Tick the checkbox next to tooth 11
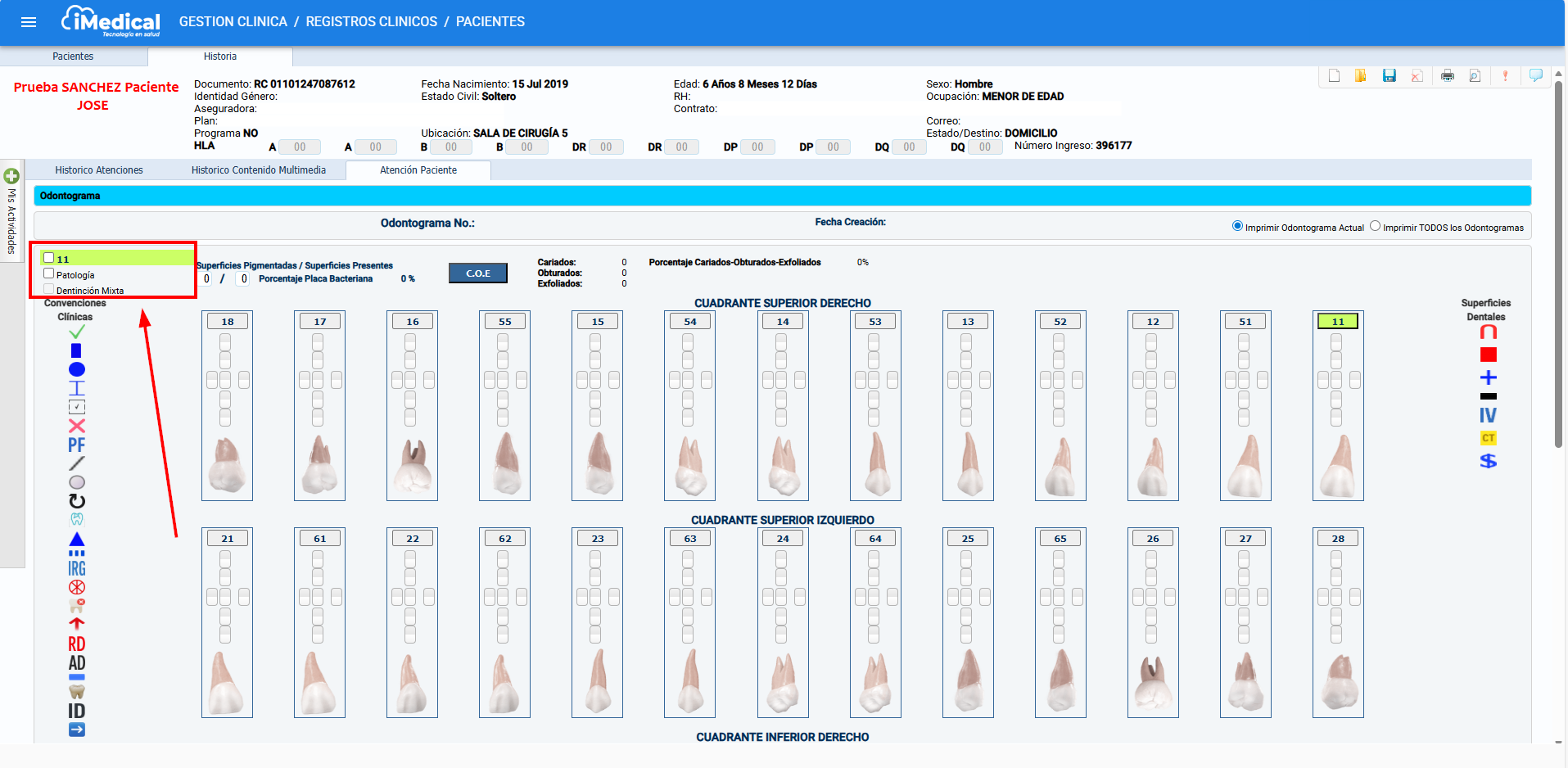 tap(49, 258)
